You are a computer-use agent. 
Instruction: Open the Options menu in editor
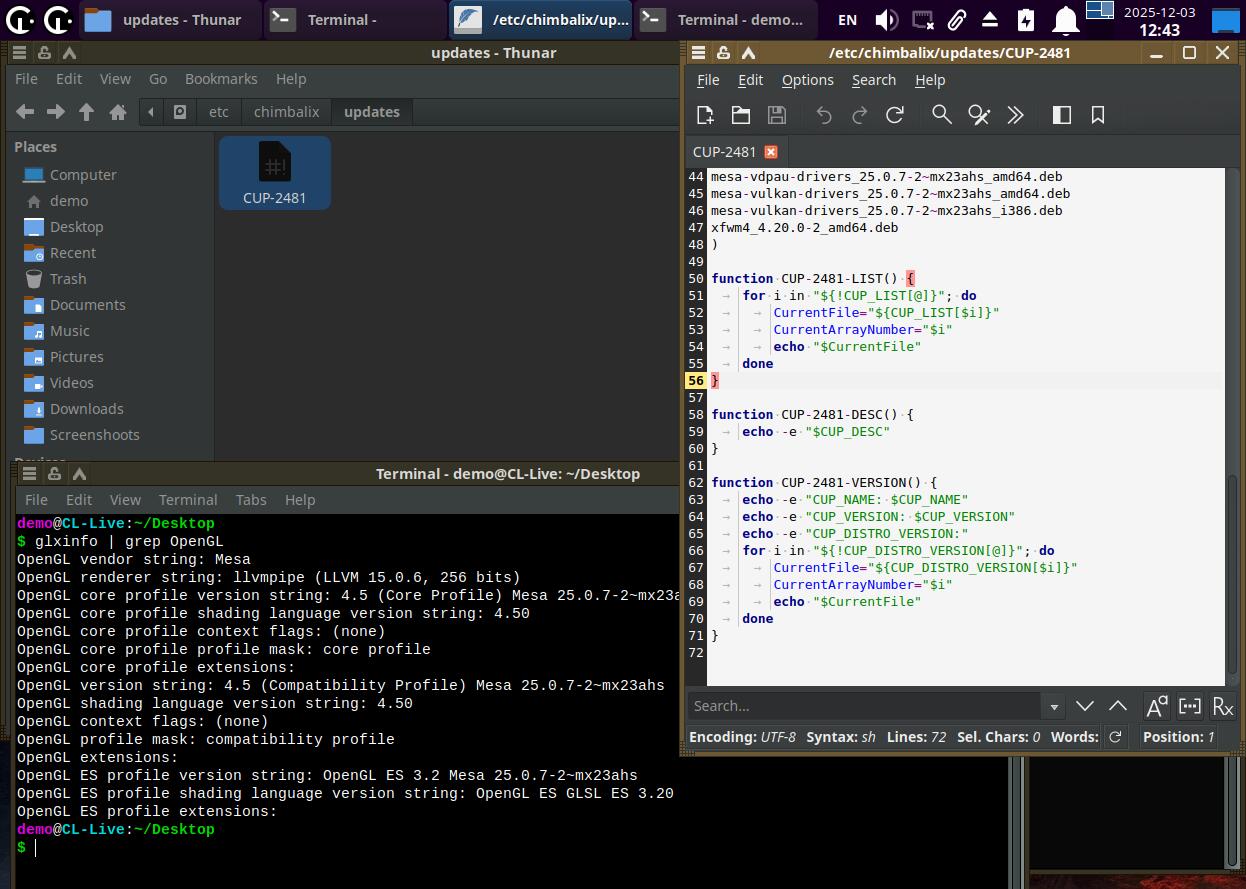click(807, 80)
